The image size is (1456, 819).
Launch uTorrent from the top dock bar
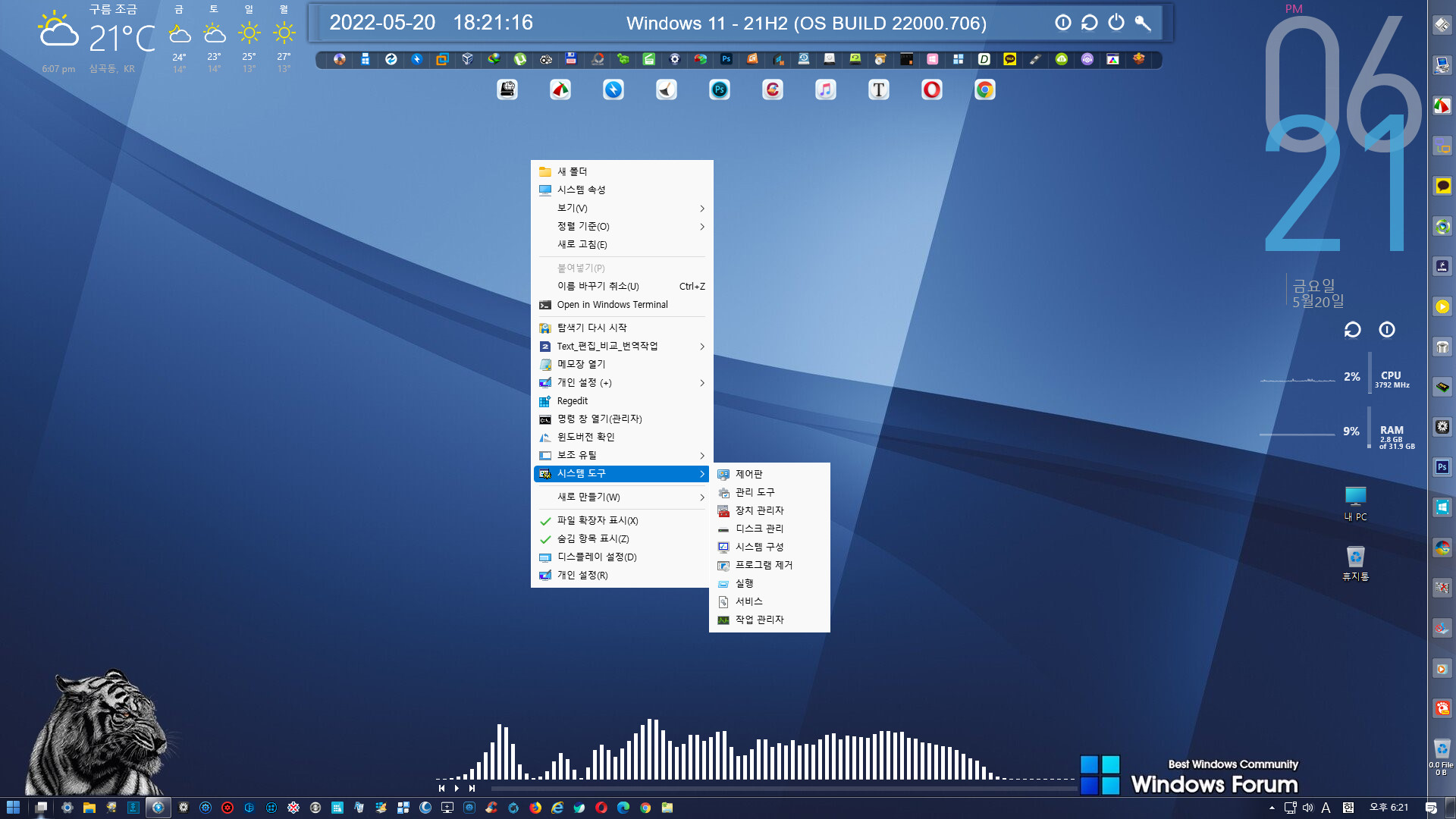coord(520,59)
